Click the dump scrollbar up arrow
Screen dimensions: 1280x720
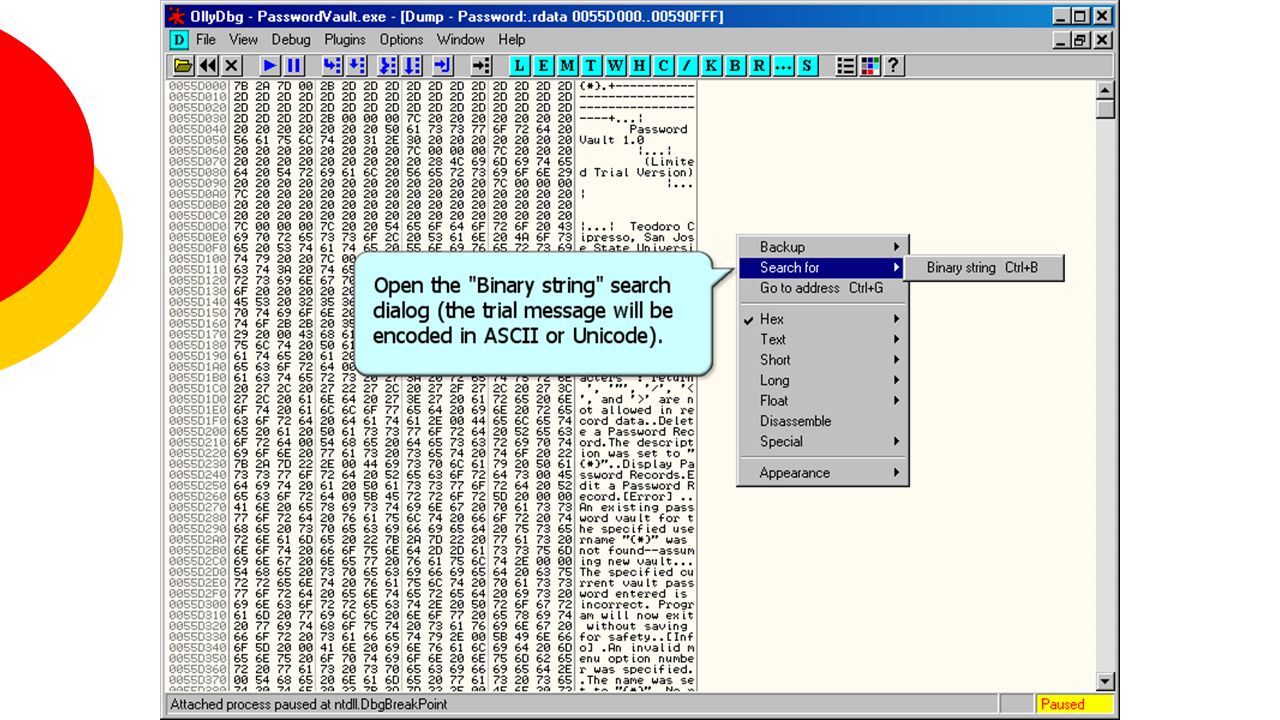[1105, 90]
